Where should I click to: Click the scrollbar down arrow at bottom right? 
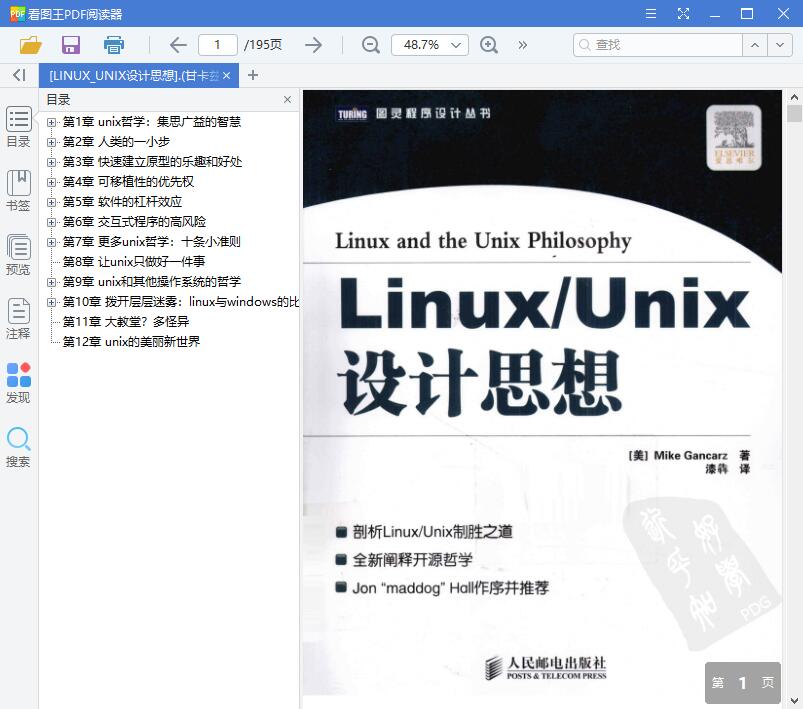[794, 701]
